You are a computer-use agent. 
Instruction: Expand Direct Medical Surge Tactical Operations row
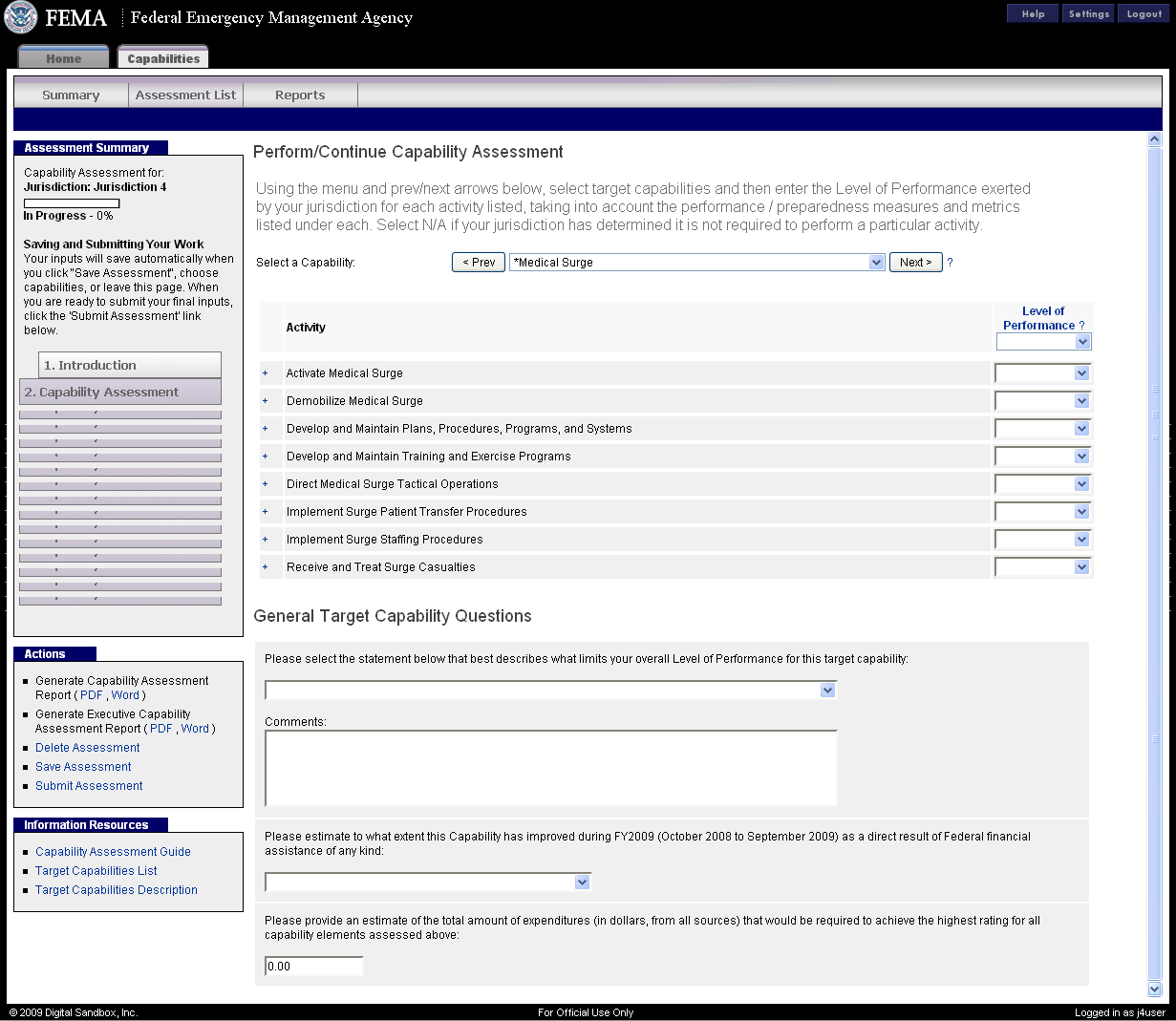pos(266,484)
